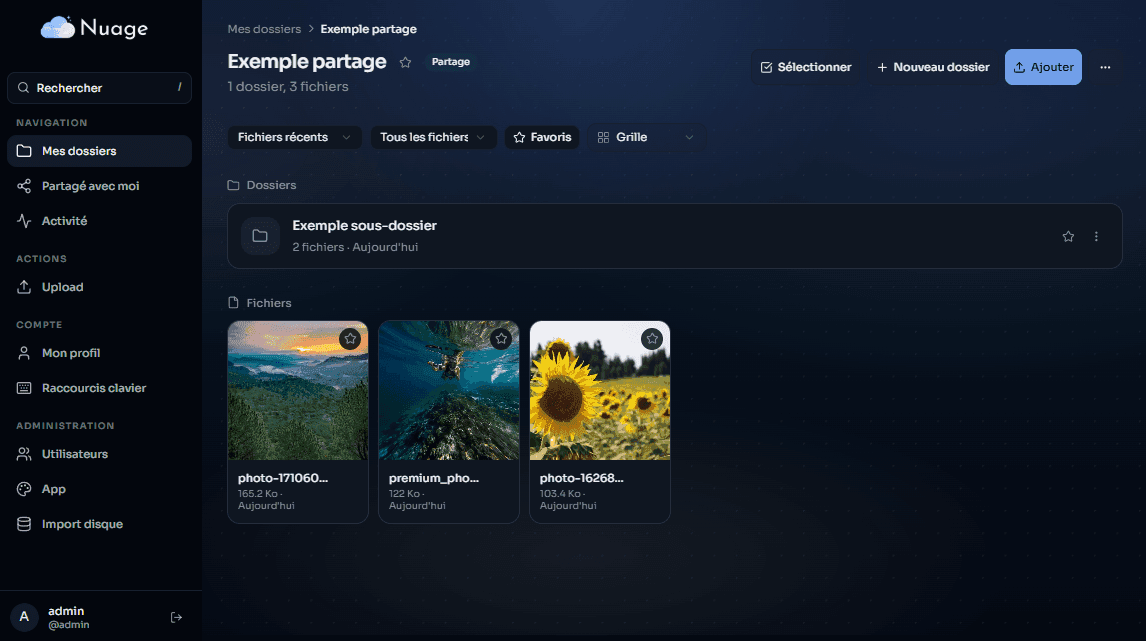The height and width of the screenshot is (641, 1146).
Task: Click the logout icon beside admin
Action: [x=177, y=617]
